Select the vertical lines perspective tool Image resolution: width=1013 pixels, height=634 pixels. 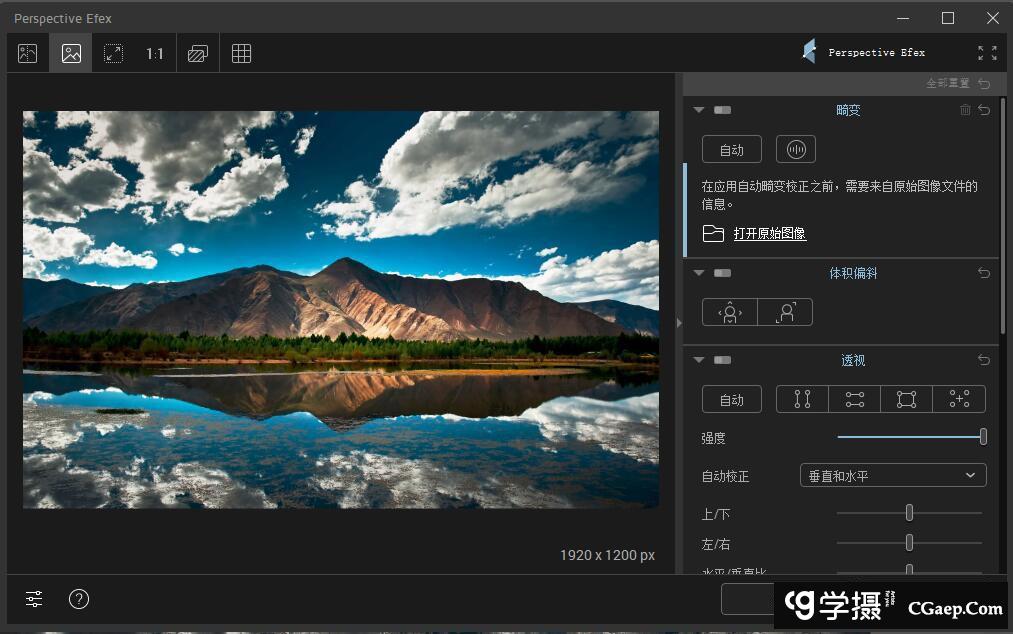802,399
